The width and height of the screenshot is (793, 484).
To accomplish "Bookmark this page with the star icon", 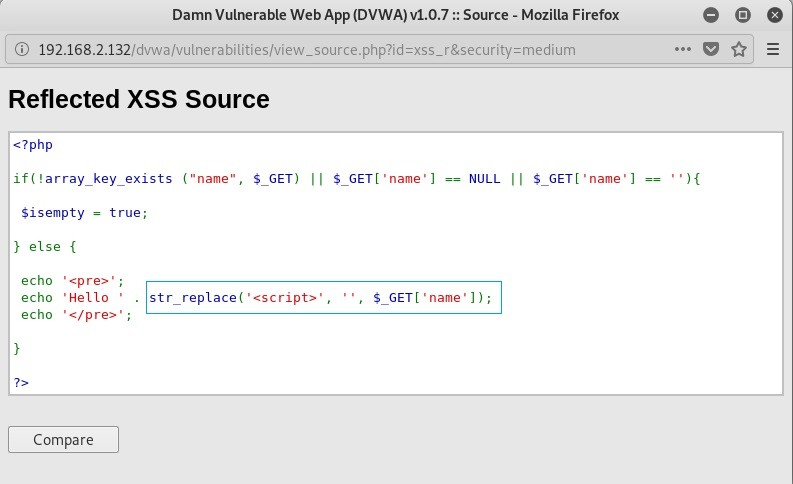I will tap(738, 49).
